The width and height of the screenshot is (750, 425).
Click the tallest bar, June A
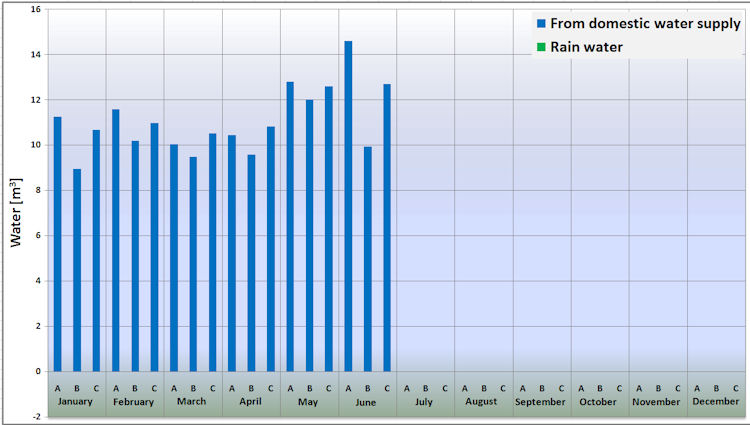tap(348, 206)
